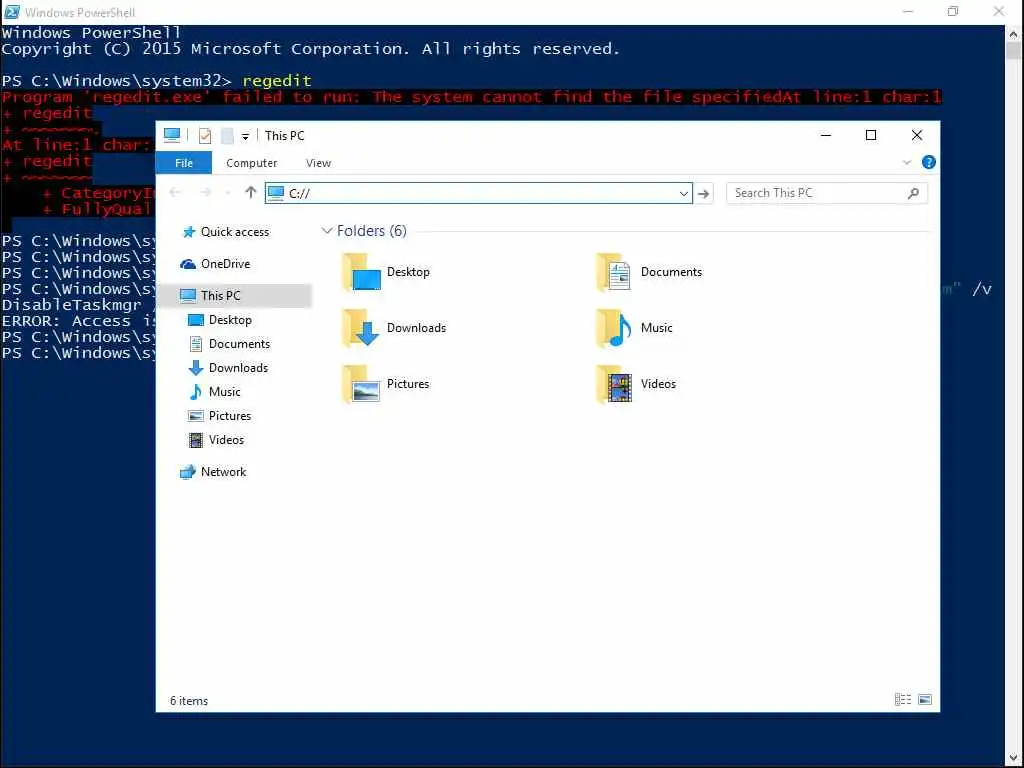Expand the ribbon with the chevron

coord(906,163)
